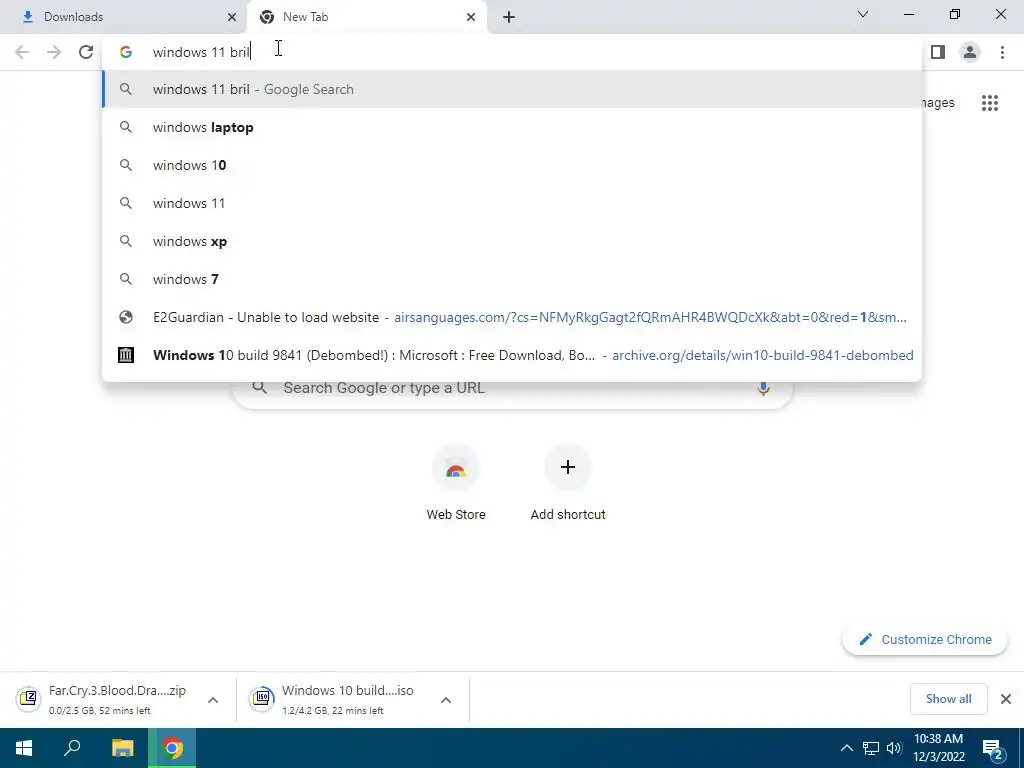Go forward using the forward arrow
The width and height of the screenshot is (1024, 768).
(54, 52)
